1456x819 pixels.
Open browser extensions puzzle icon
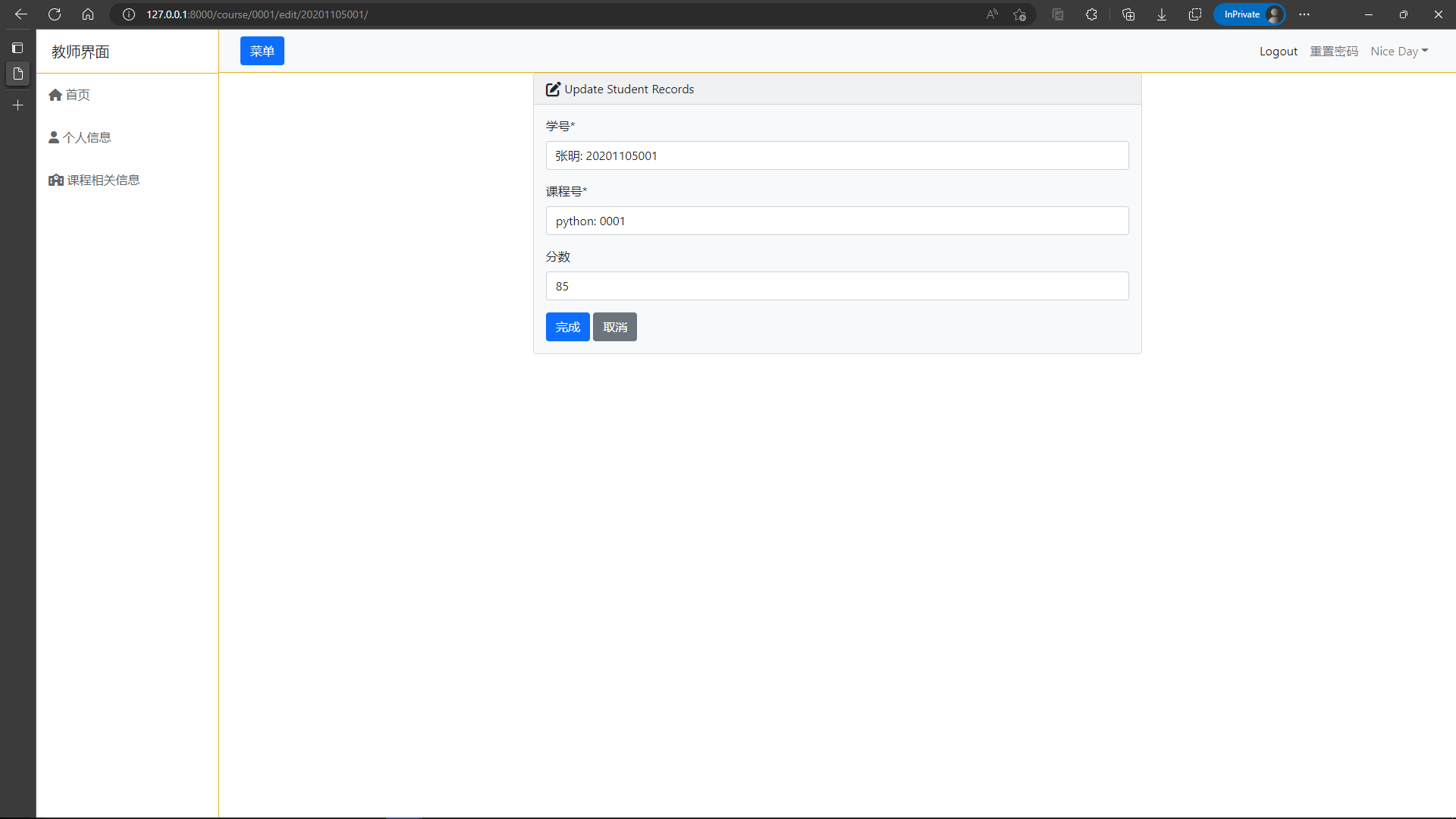click(1091, 14)
